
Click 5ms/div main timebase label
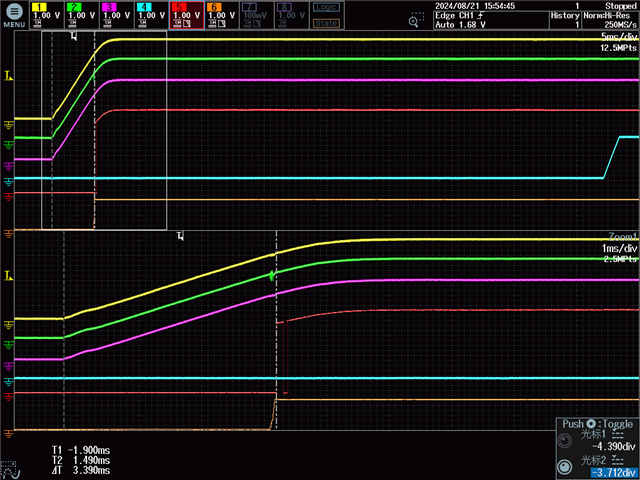[x=619, y=37]
